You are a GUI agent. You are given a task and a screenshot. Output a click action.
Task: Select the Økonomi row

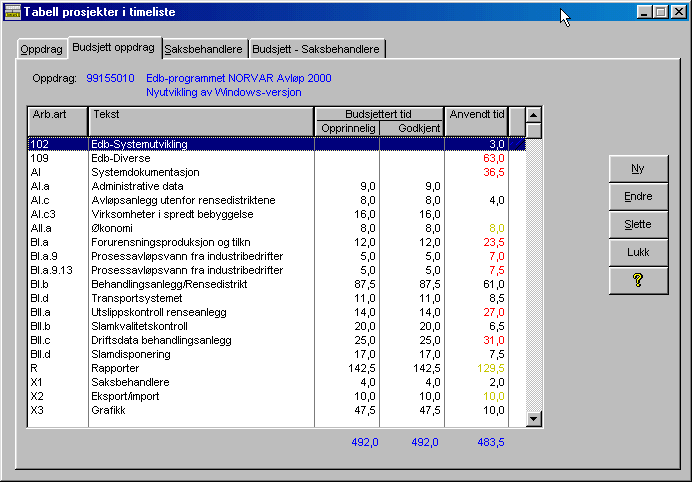pyautogui.click(x=277, y=228)
